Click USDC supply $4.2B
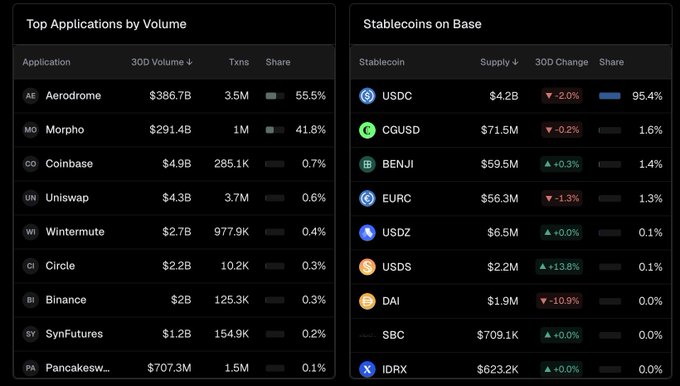The image size is (680, 386). [504, 96]
